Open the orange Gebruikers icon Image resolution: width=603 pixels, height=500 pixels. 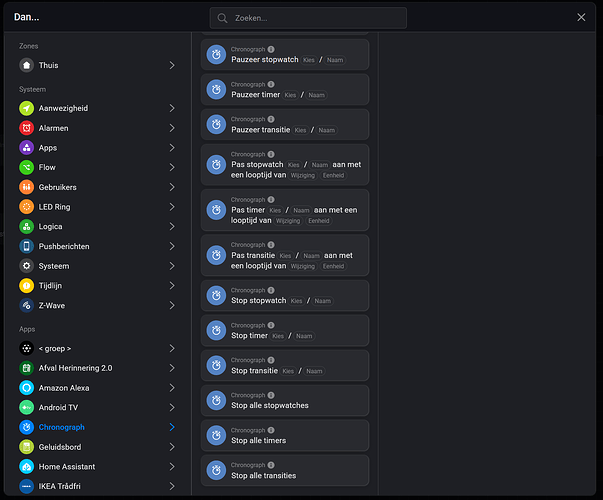coord(27,187)
